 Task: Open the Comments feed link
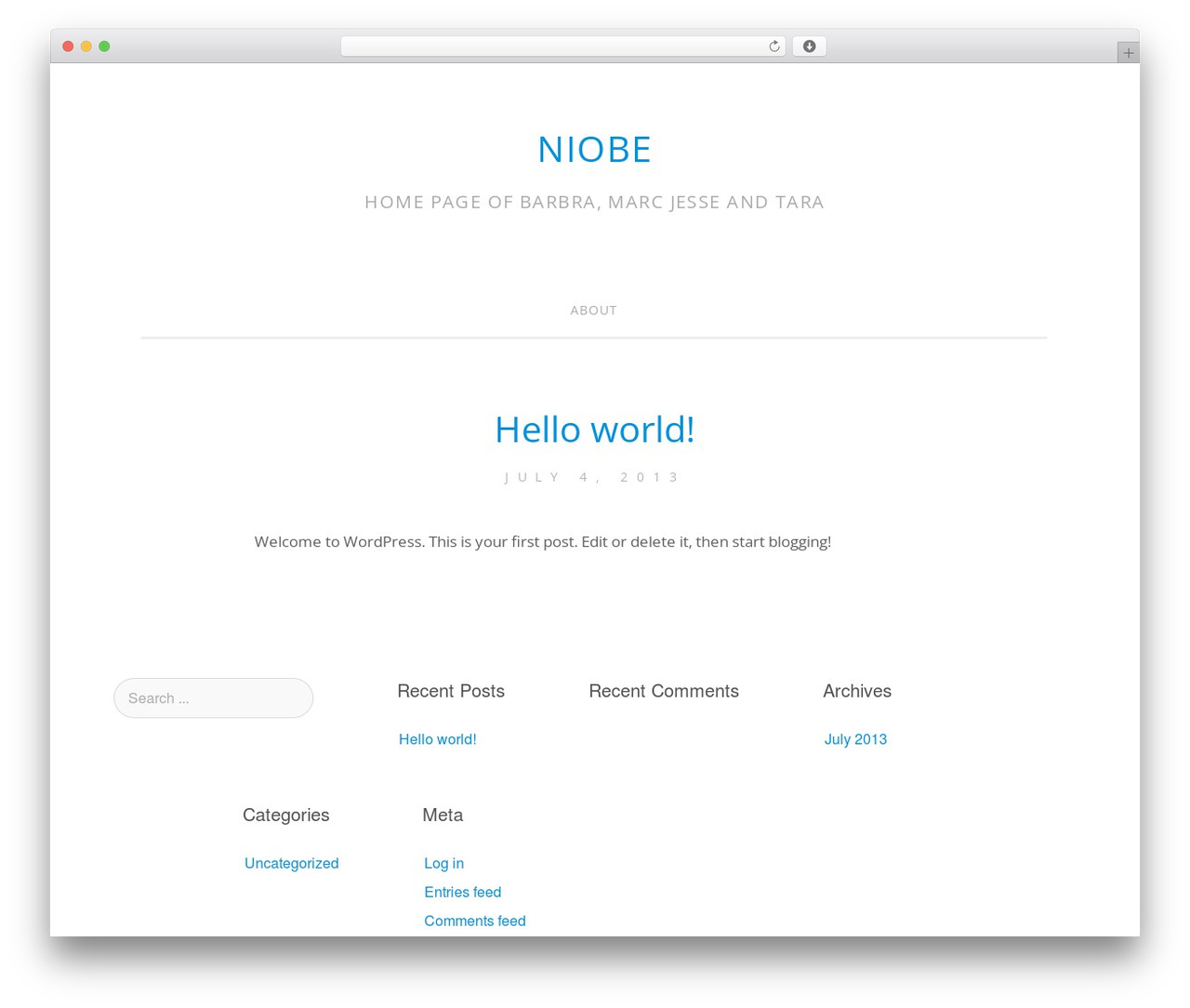tap(474, 921)
